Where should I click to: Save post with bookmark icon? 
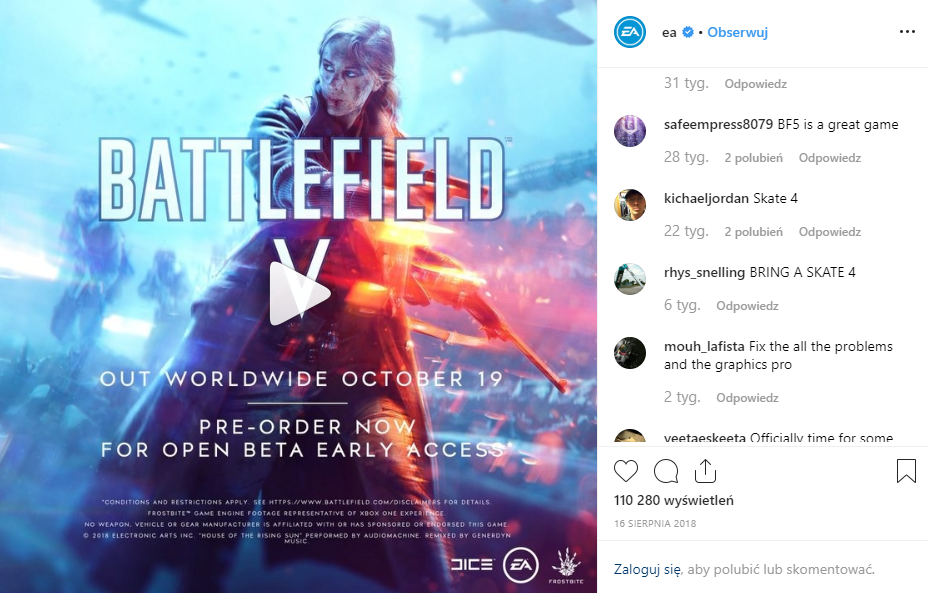point(906,471)
